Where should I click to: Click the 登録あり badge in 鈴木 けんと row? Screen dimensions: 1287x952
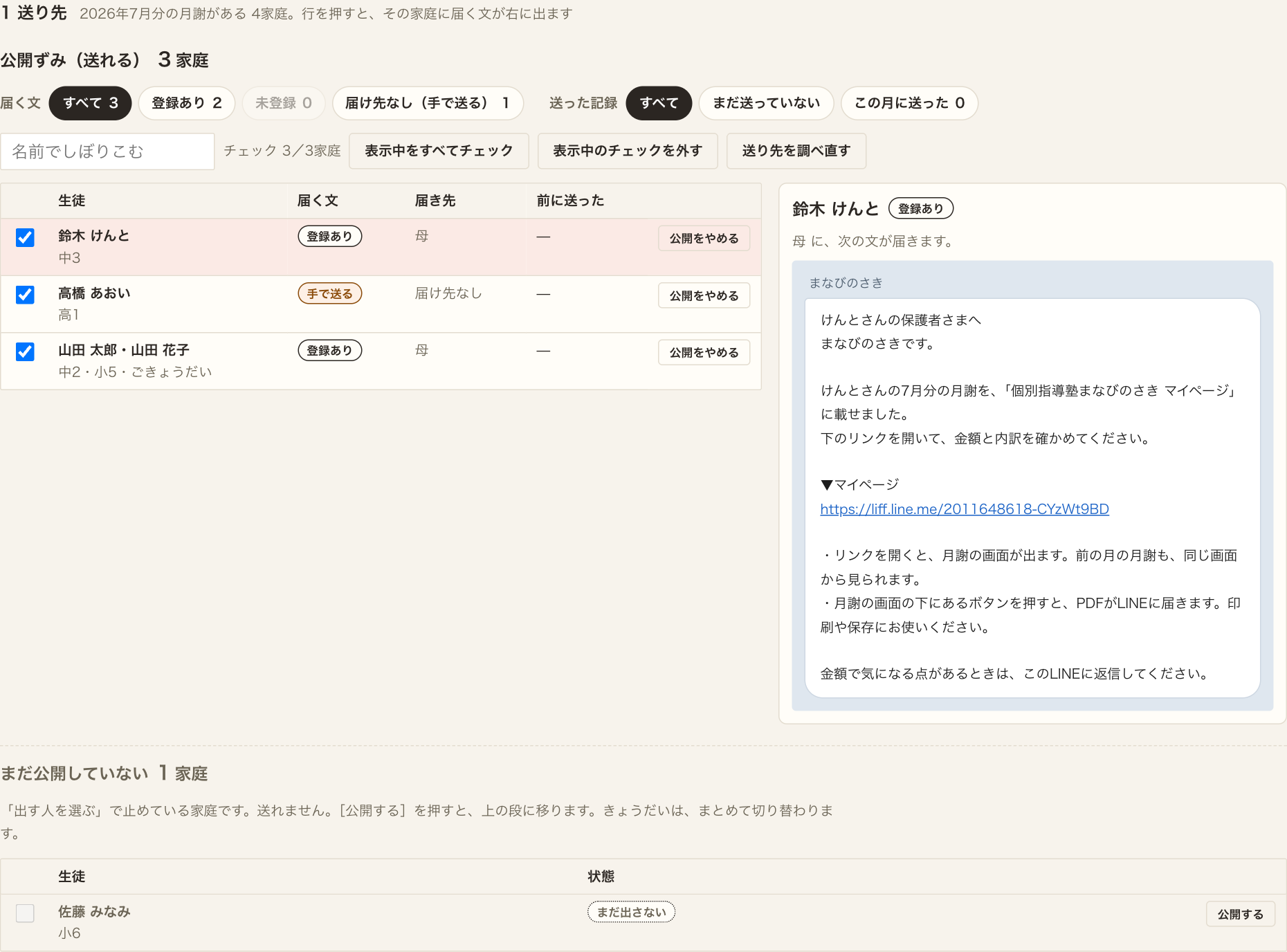[x=330, y=237]
